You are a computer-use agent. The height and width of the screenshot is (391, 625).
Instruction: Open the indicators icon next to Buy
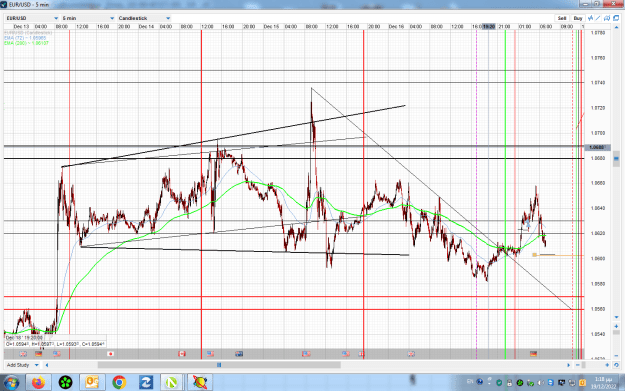(590, 18)
